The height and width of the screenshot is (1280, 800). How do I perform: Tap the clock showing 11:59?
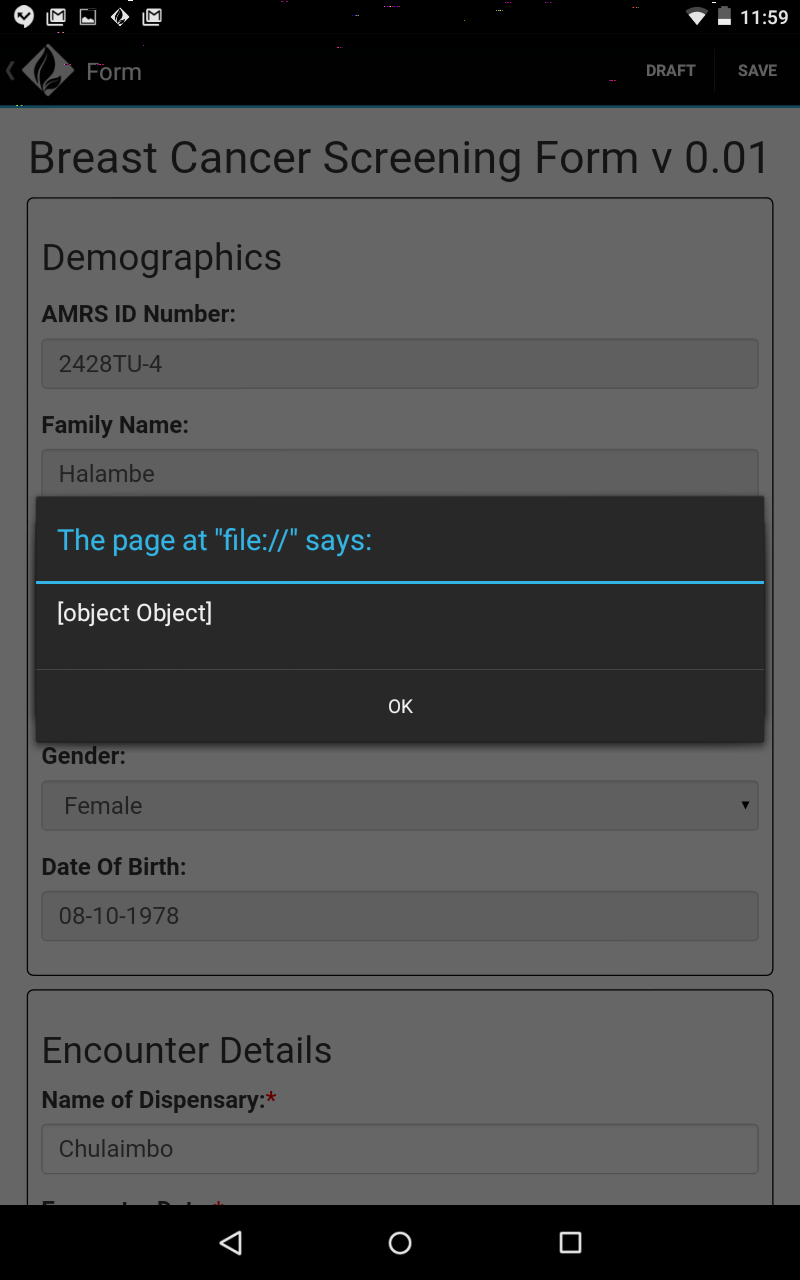click(764, 17)
